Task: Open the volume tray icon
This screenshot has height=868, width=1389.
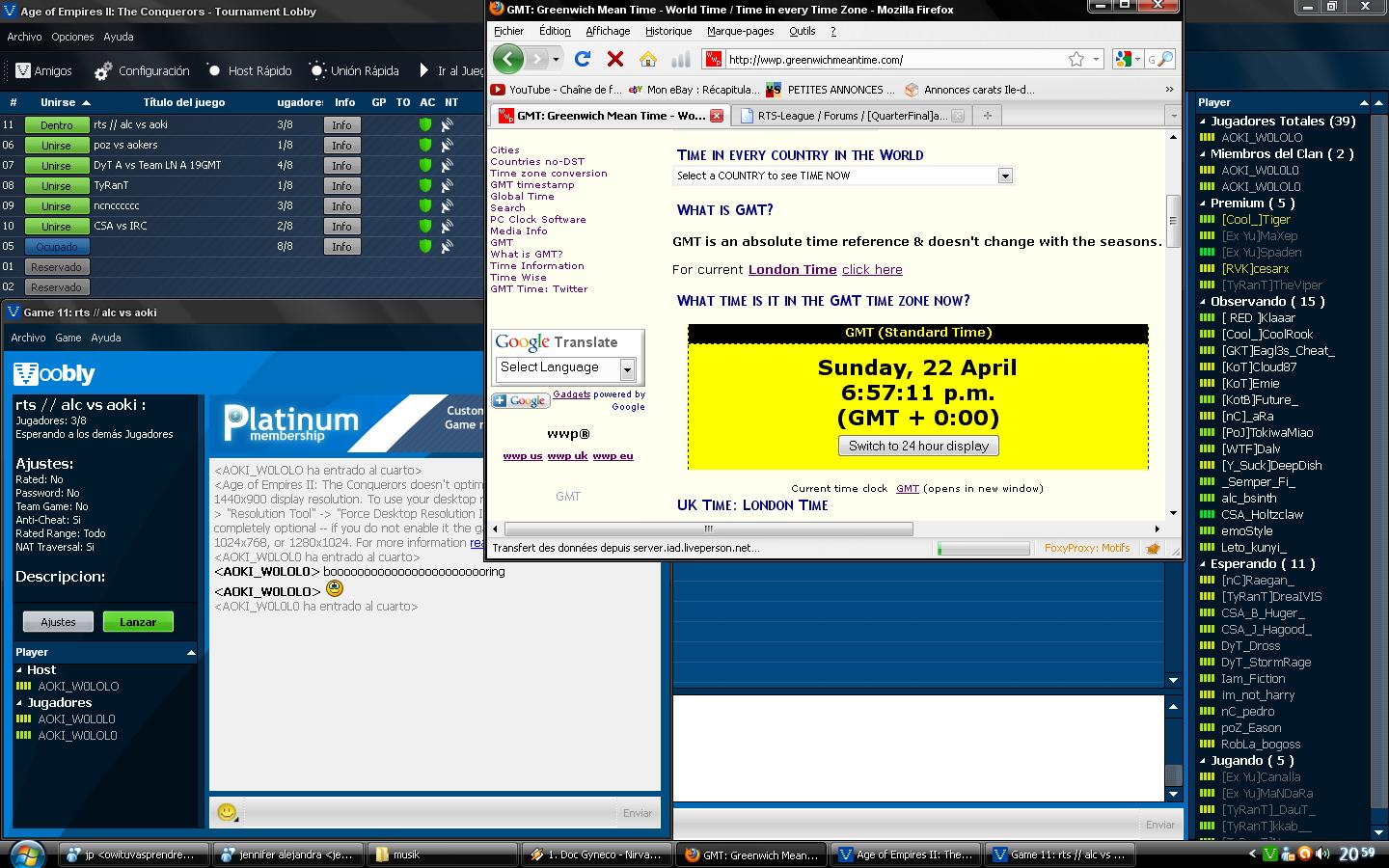Action: 1321,854
